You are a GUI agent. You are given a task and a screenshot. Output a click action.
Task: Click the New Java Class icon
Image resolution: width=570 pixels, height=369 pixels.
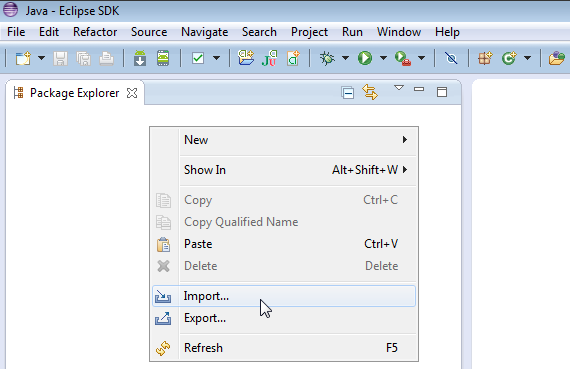[509, 58]
